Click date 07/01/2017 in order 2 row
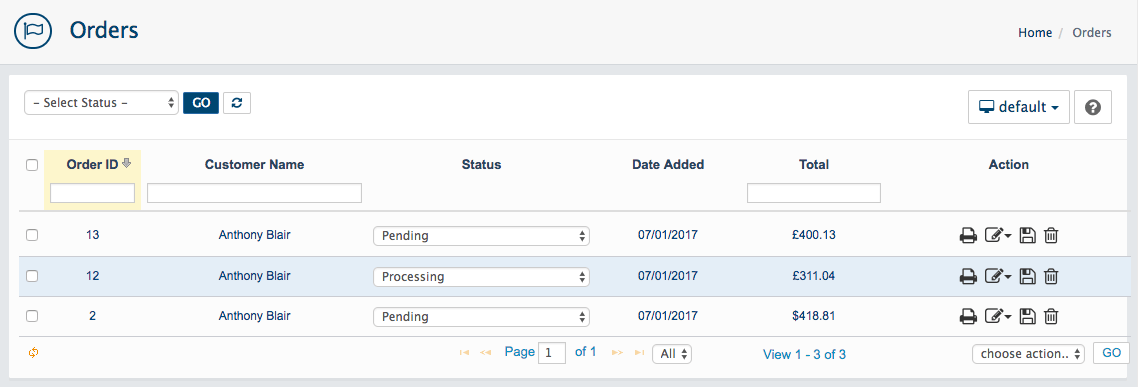Image resolution: width=1138 pixels, height=387 pixels. point(668,317)
